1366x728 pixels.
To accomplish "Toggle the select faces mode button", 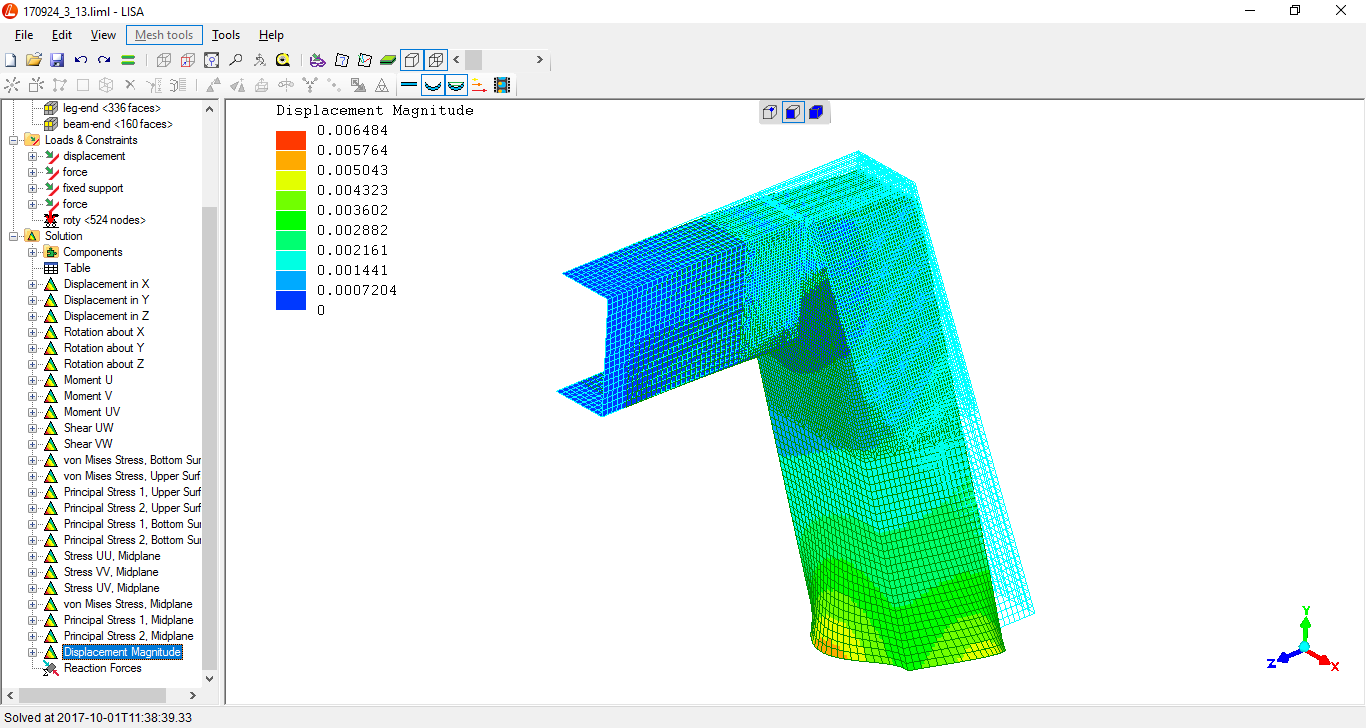I will (792, 112).
